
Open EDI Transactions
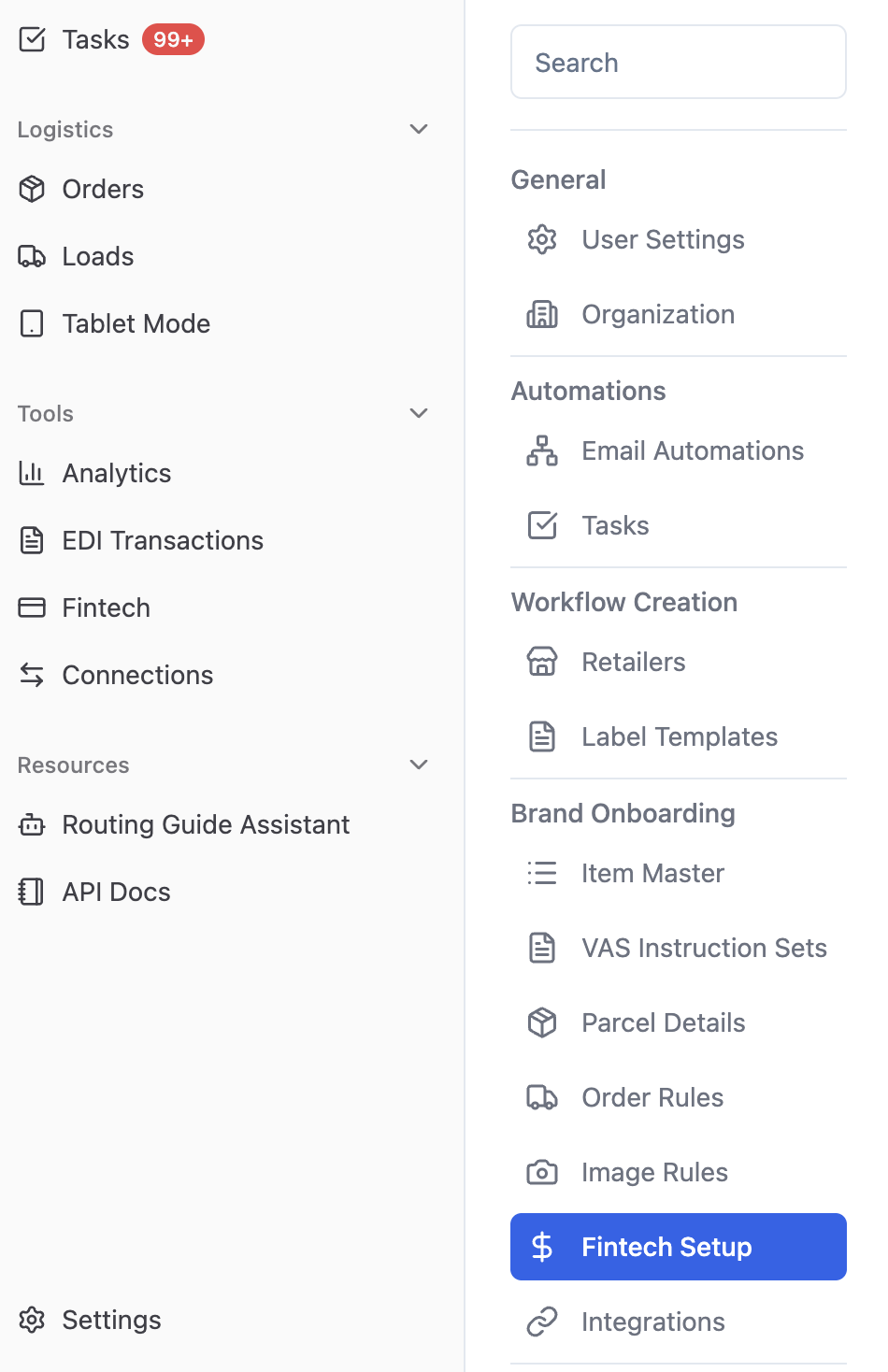pos(163,540)
